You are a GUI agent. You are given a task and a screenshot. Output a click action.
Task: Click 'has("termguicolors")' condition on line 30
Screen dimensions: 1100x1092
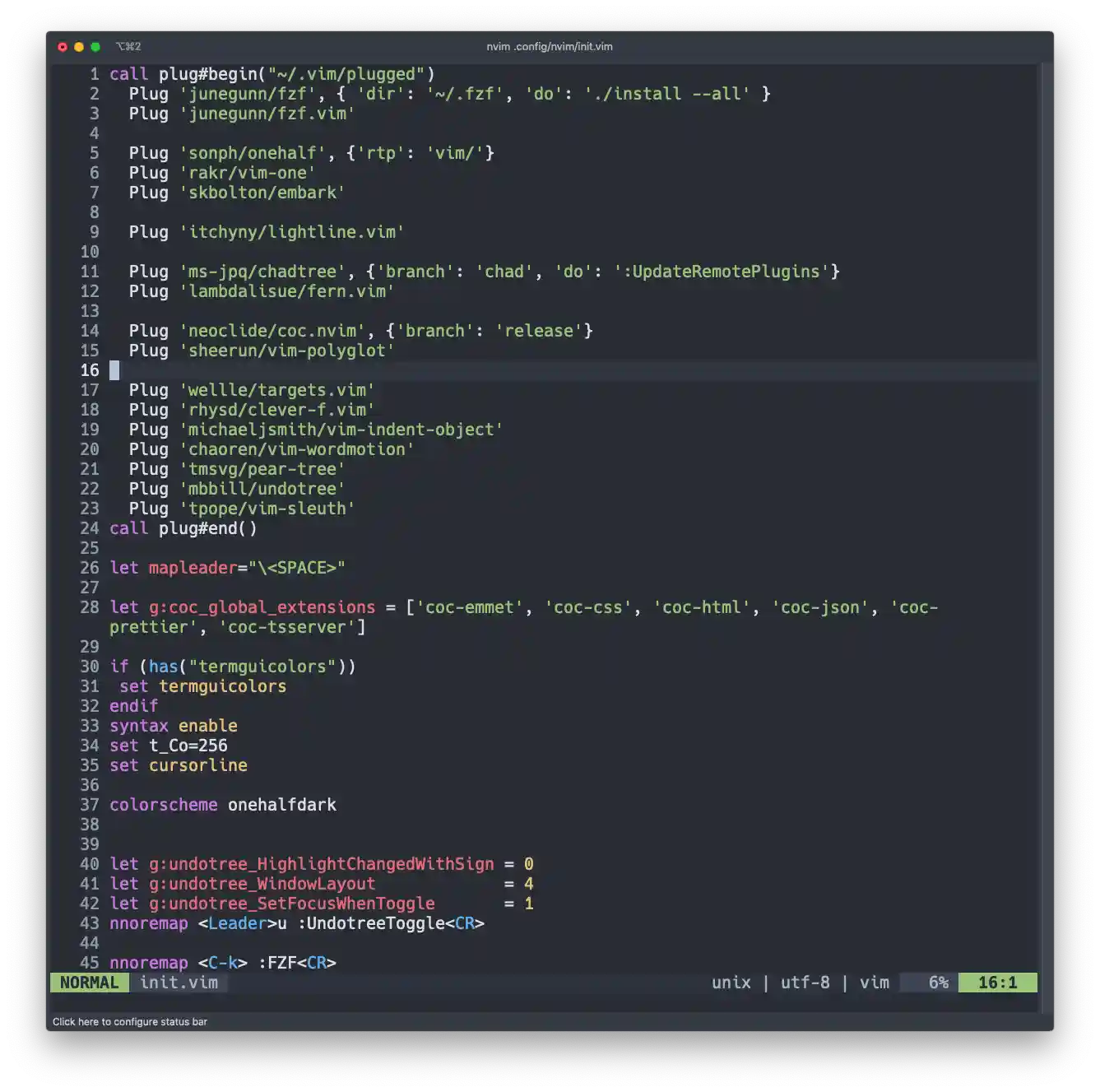248,667
